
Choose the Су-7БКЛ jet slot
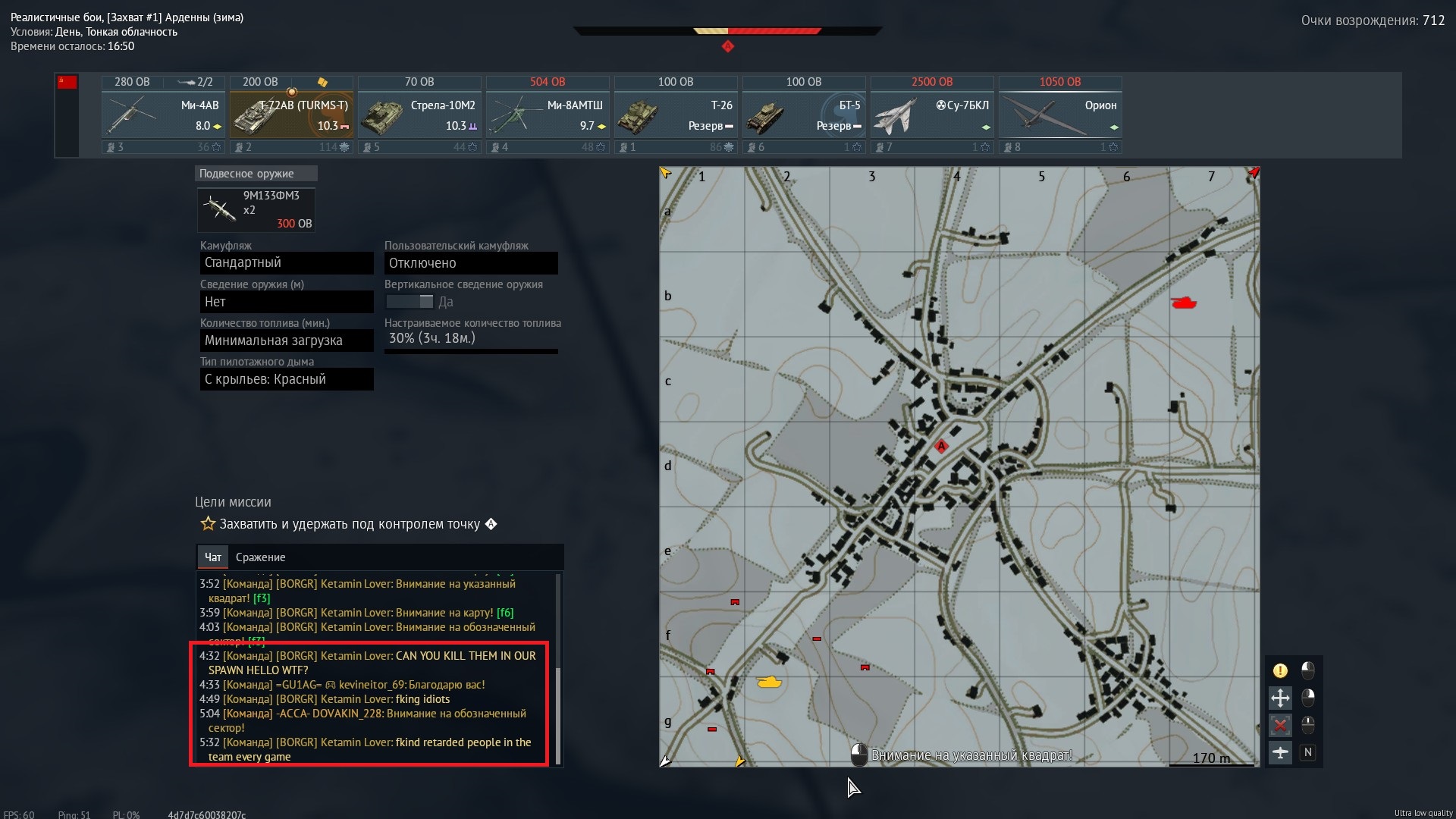[x=932, y=115]
